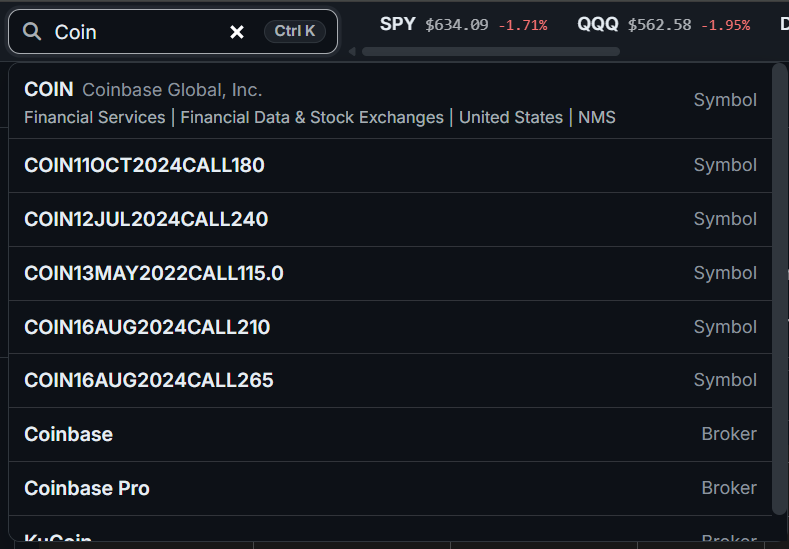
Task: Select COIN11OCT2024CALL180 option symbol
Action: pos(390,166)
